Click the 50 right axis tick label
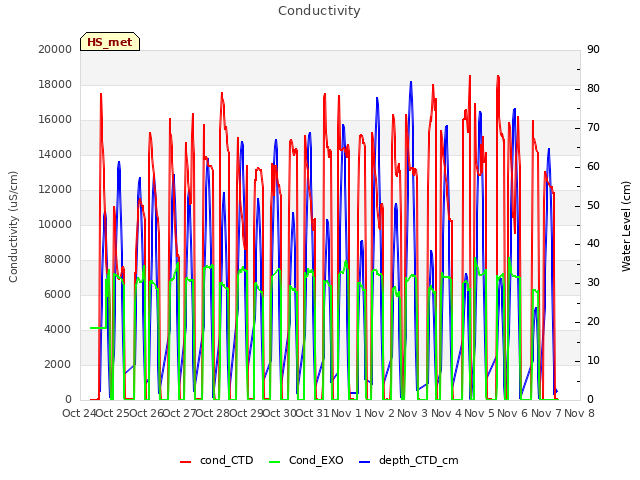640x480 pixels. [593, 205]
